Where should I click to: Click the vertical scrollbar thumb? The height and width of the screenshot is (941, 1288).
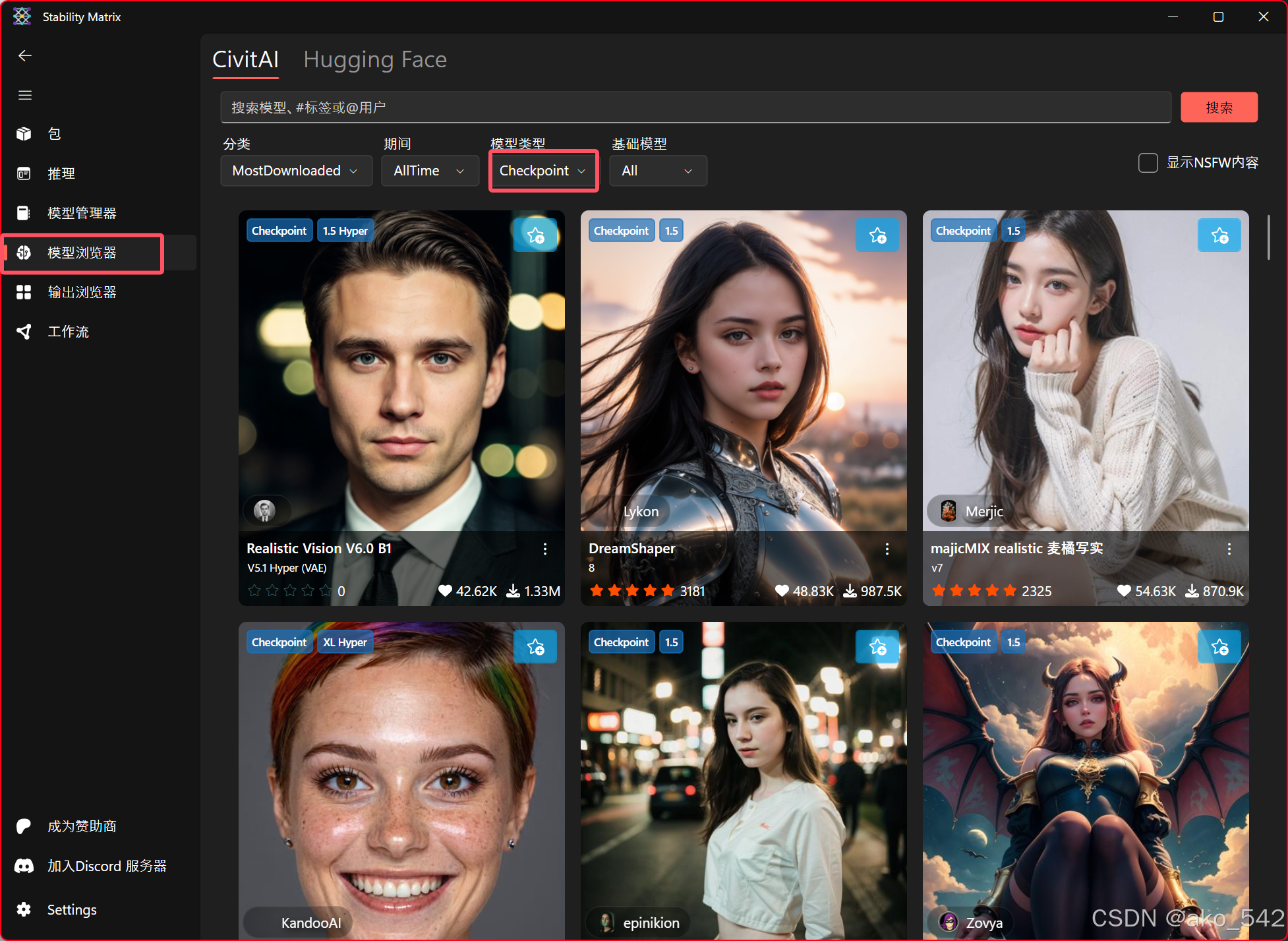point(1268,237)
